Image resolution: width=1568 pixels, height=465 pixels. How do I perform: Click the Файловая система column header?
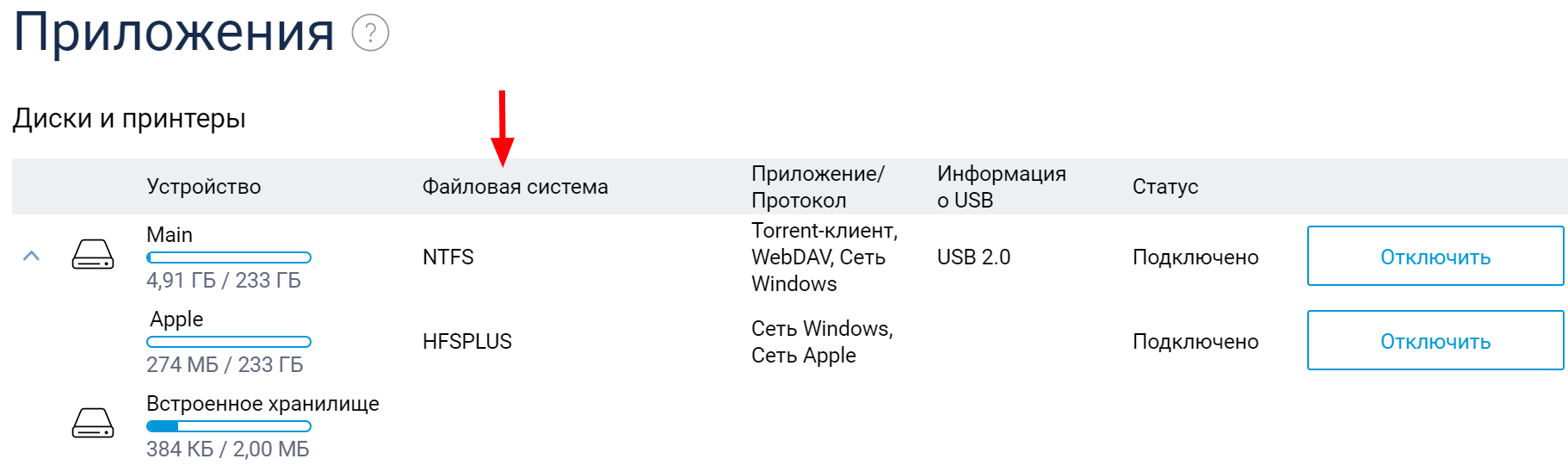coord(515,187)
